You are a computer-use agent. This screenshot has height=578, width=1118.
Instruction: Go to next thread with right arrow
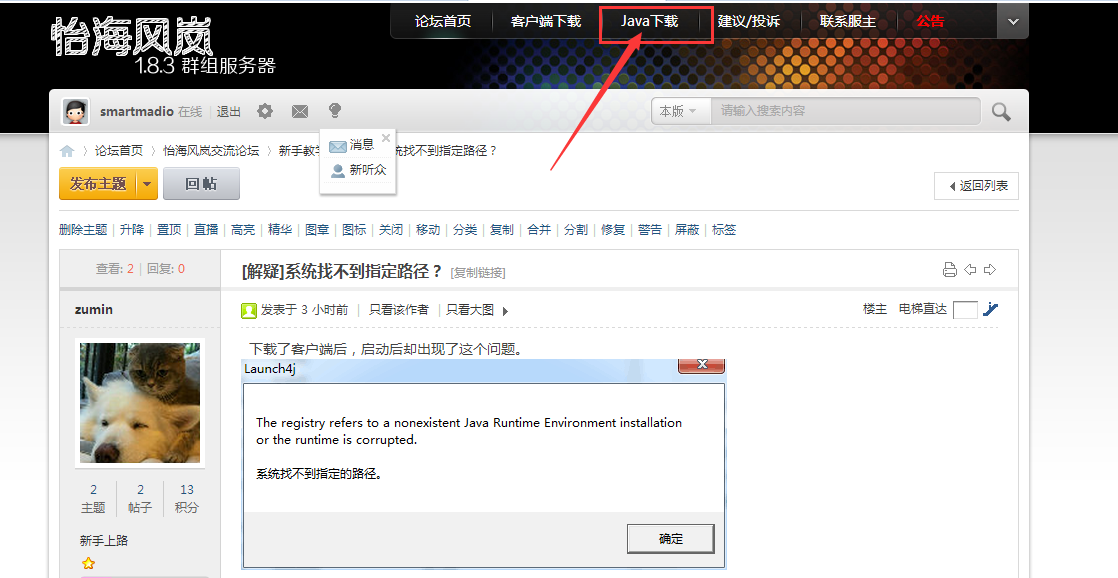(990, 270)
